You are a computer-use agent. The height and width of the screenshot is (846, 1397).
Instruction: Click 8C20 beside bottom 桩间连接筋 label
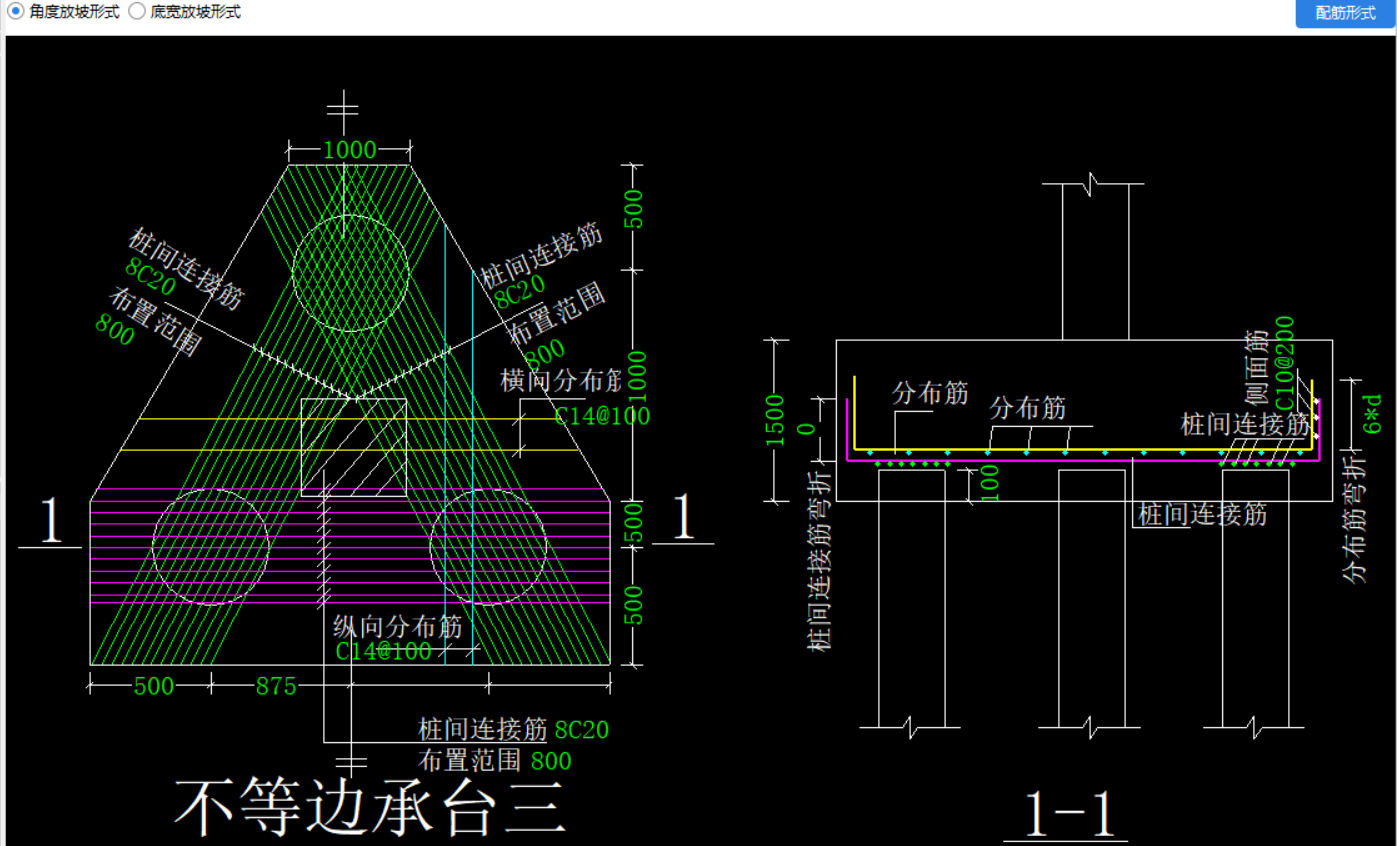point(581,729)
